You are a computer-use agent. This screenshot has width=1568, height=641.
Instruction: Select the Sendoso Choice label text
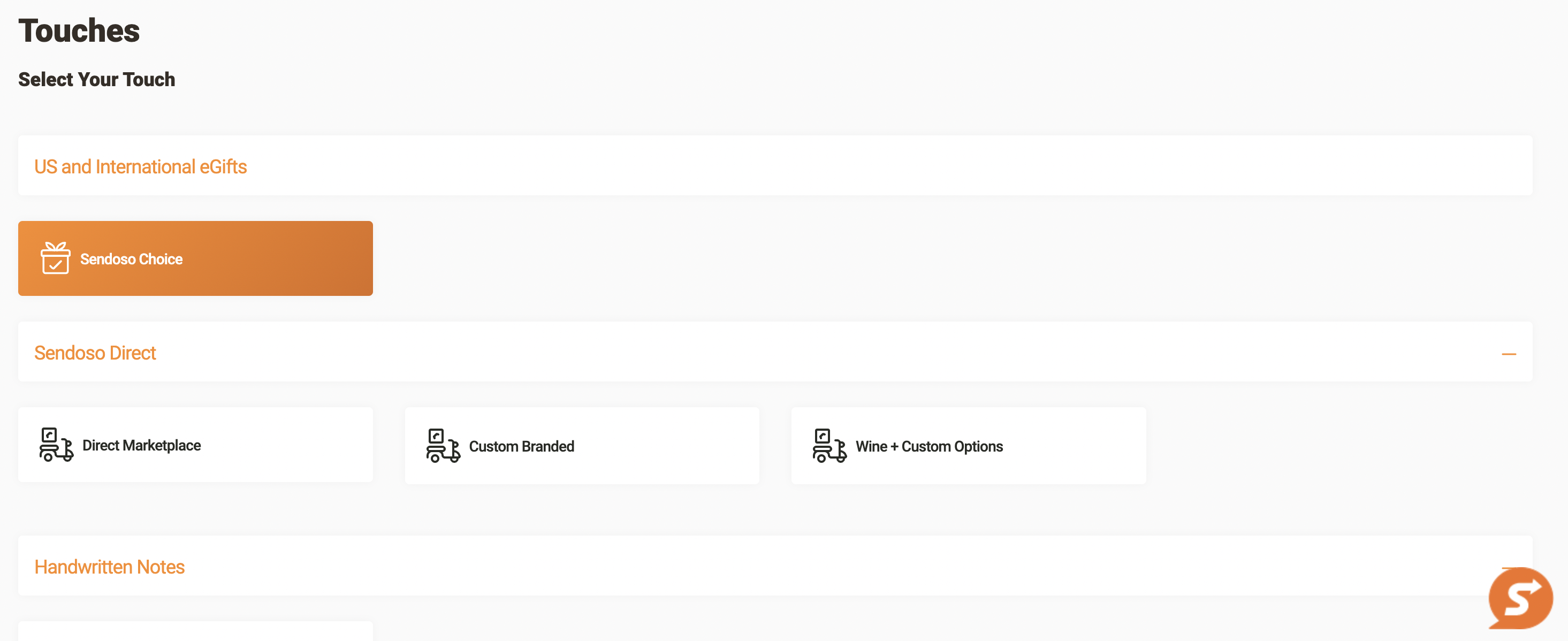(x=132, y=259)
